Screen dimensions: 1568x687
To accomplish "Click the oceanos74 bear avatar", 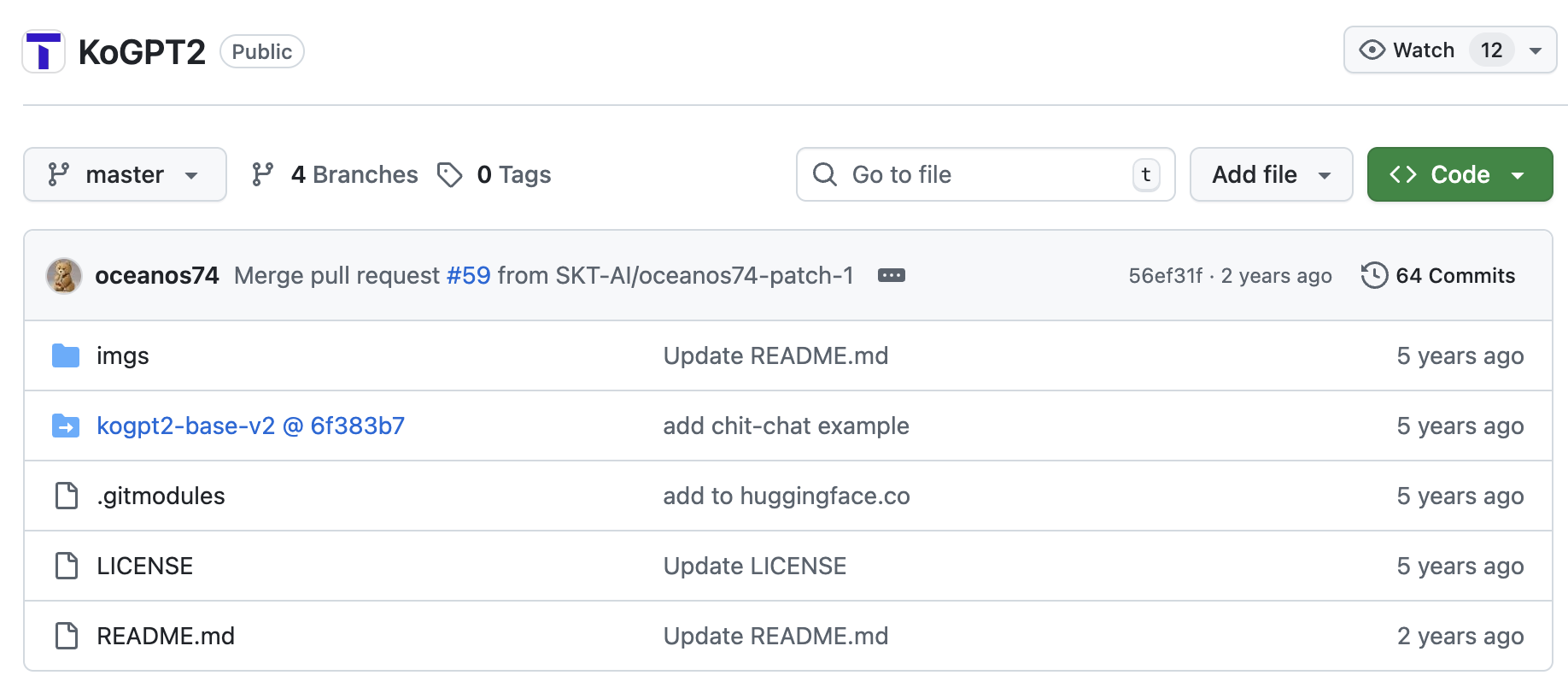I will [64, 275].
